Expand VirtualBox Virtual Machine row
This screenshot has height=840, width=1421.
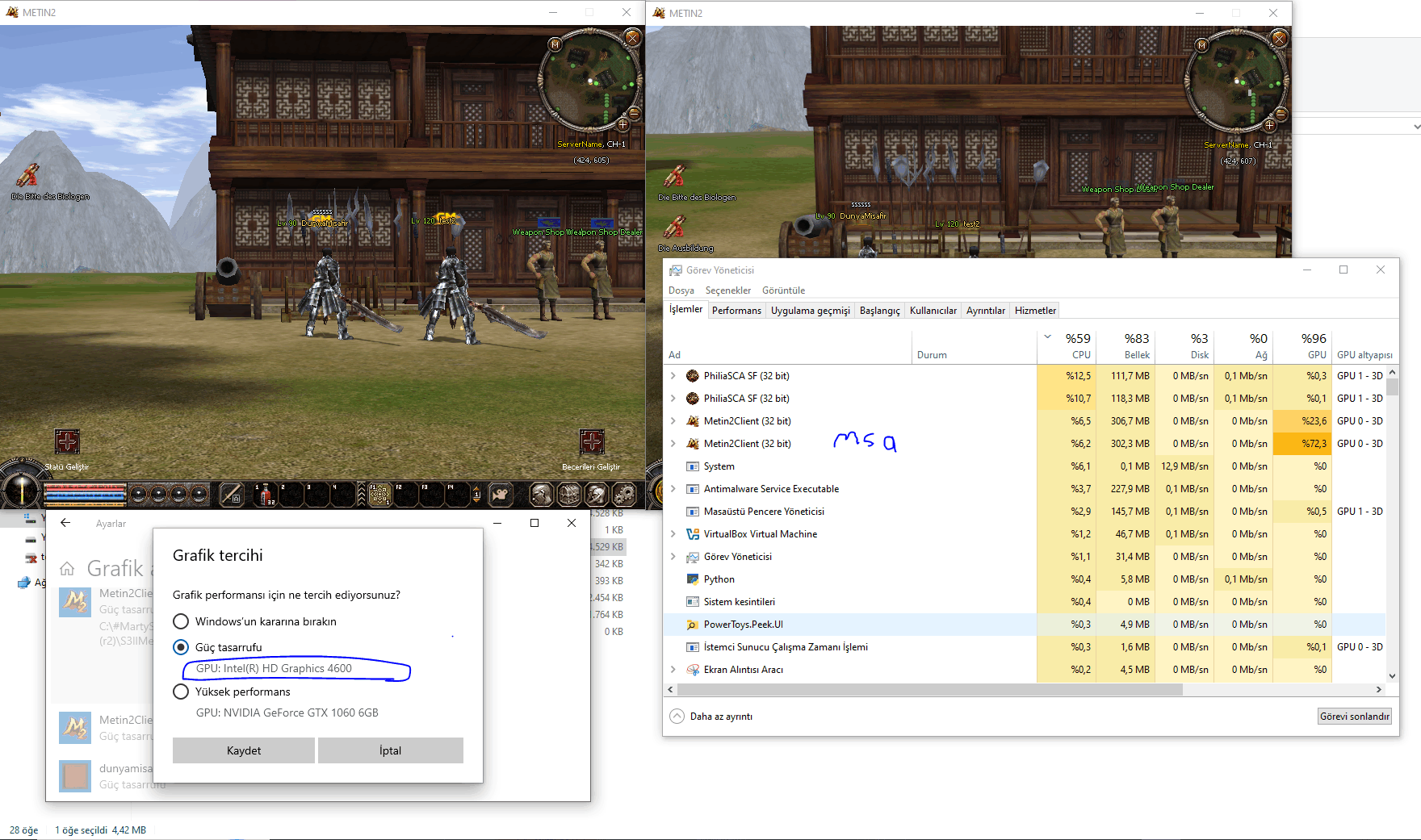[673, 533]
